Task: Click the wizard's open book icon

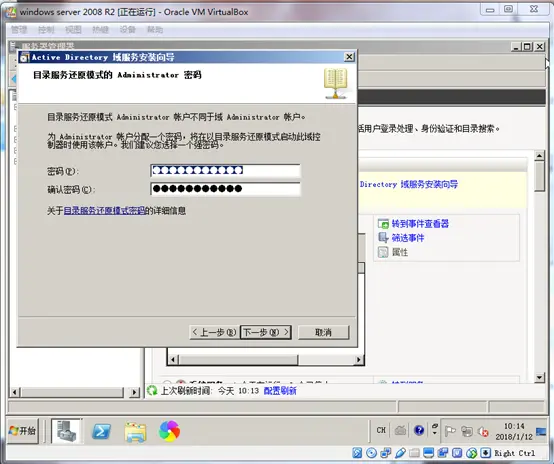Action: [x=335, y=83]
